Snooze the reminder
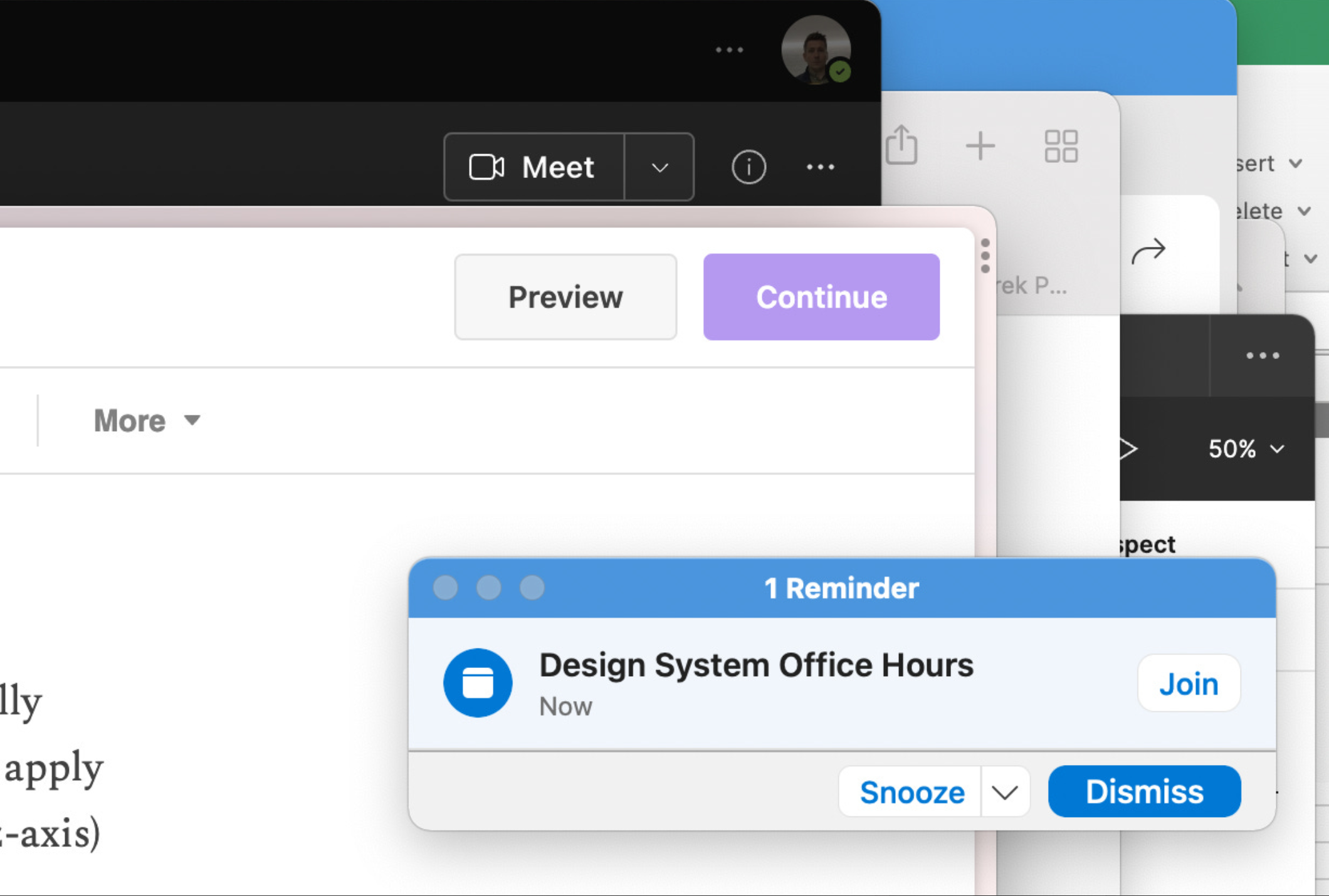 point(911,792)
